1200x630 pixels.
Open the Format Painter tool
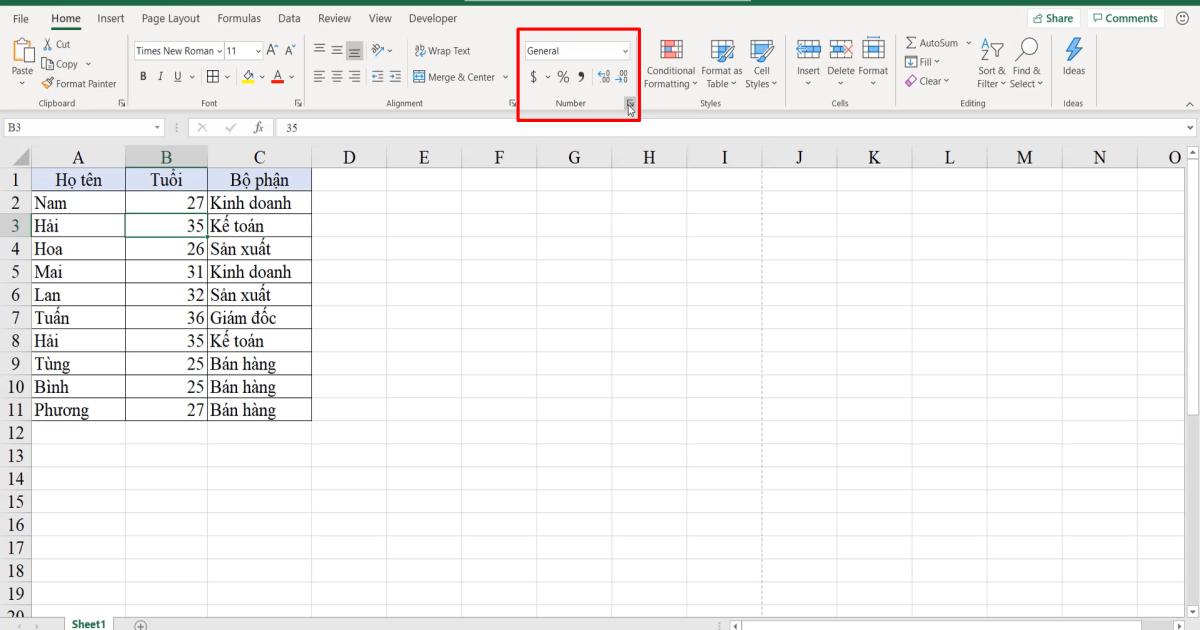pos(80,83)
